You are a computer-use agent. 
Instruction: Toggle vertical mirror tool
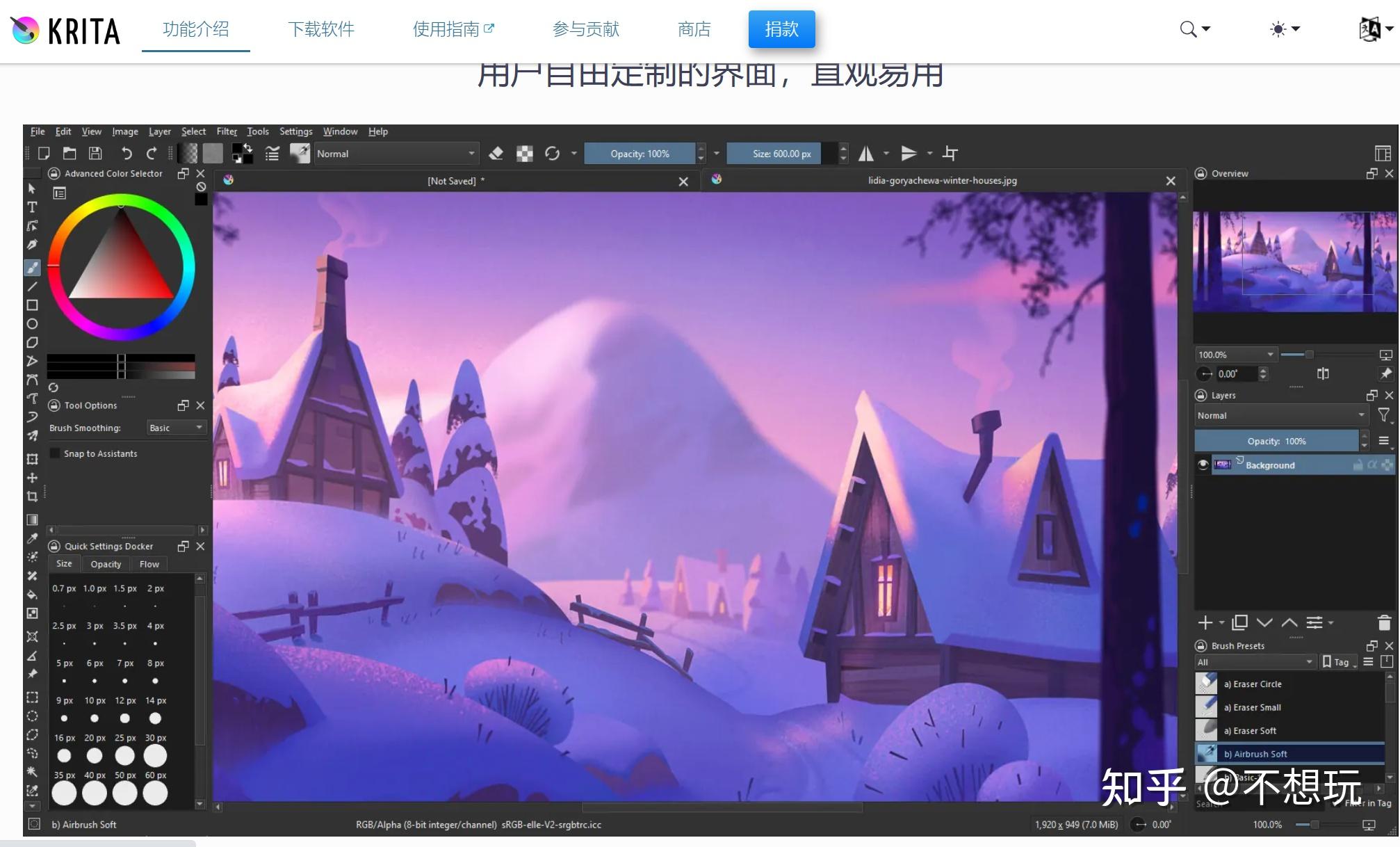pyautogui.click(x=909, y=154)
